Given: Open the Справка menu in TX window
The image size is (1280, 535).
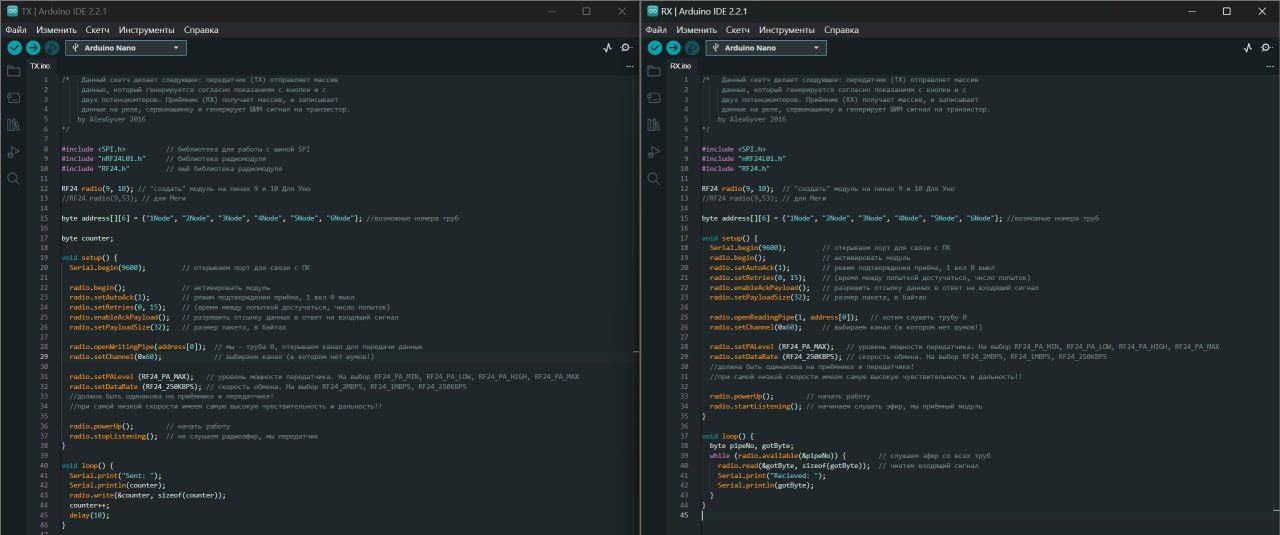Looking at the screenshot, I should (201, 30).
